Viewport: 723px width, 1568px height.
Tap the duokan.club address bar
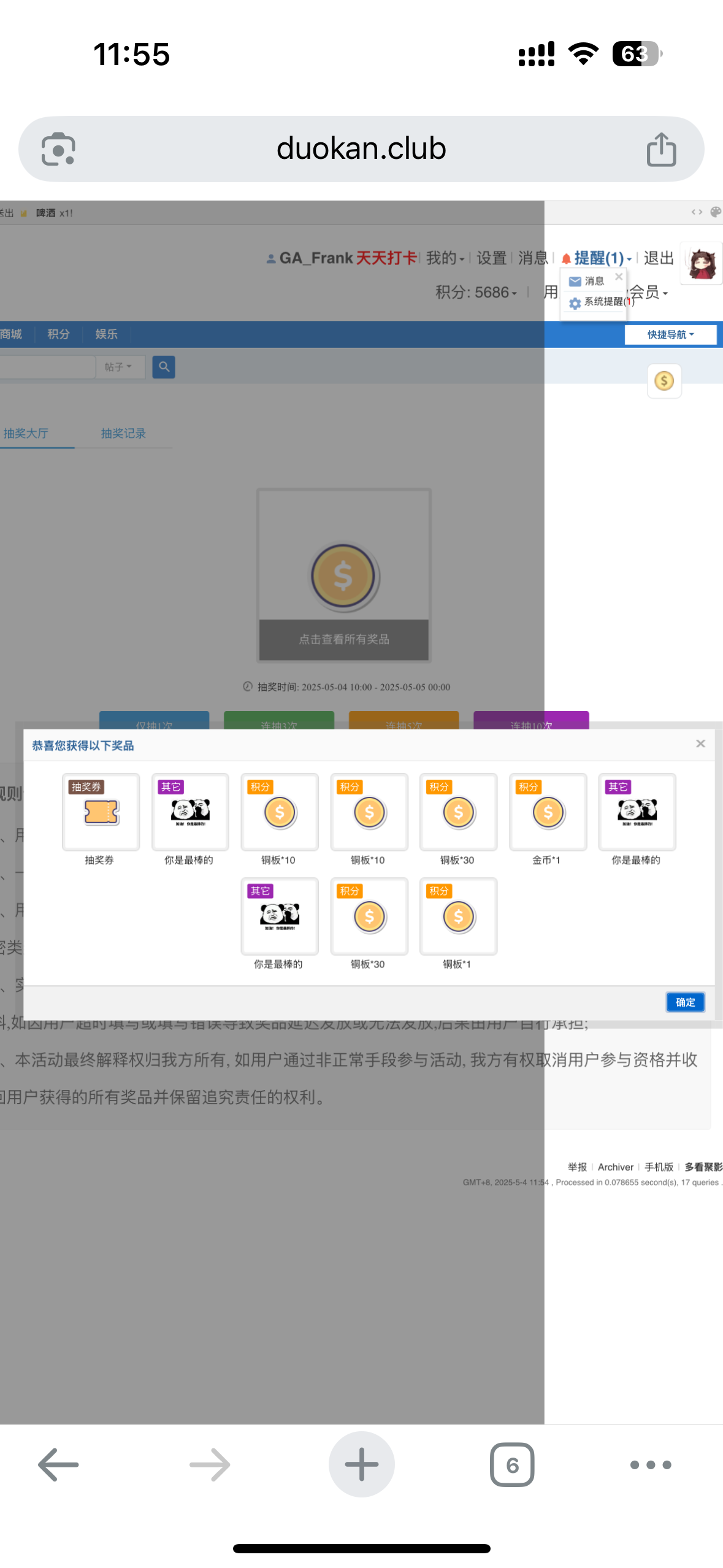click(361, 149)
